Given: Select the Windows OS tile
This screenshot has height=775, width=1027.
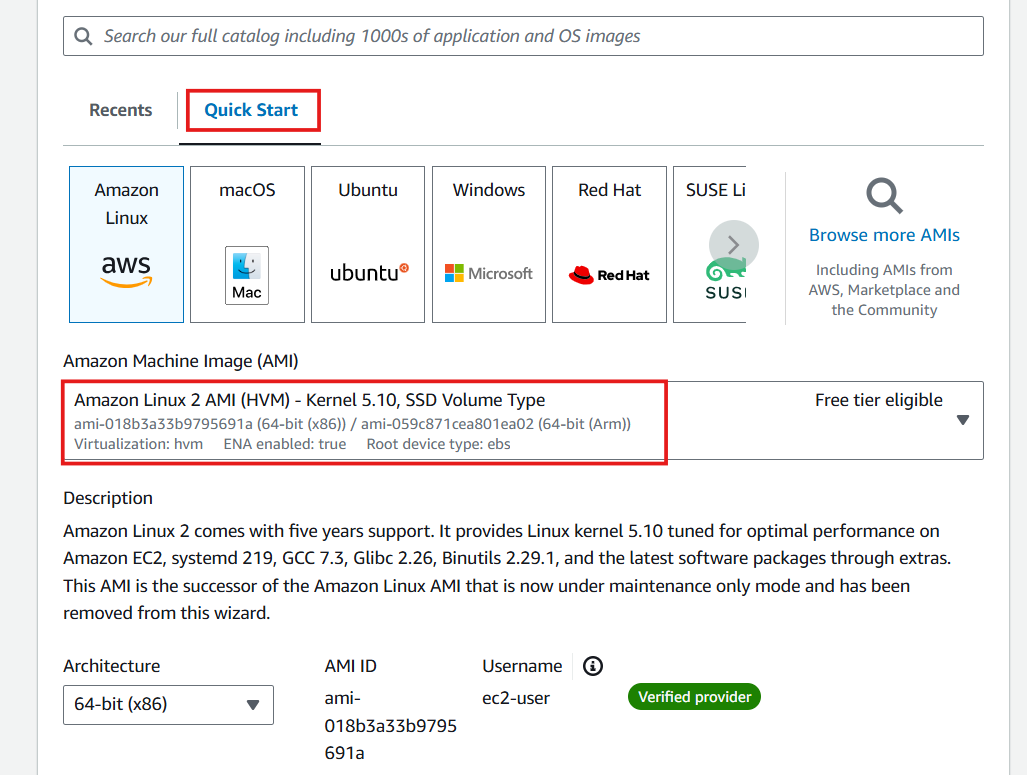Looking at the screenshot, I should 489,244.
